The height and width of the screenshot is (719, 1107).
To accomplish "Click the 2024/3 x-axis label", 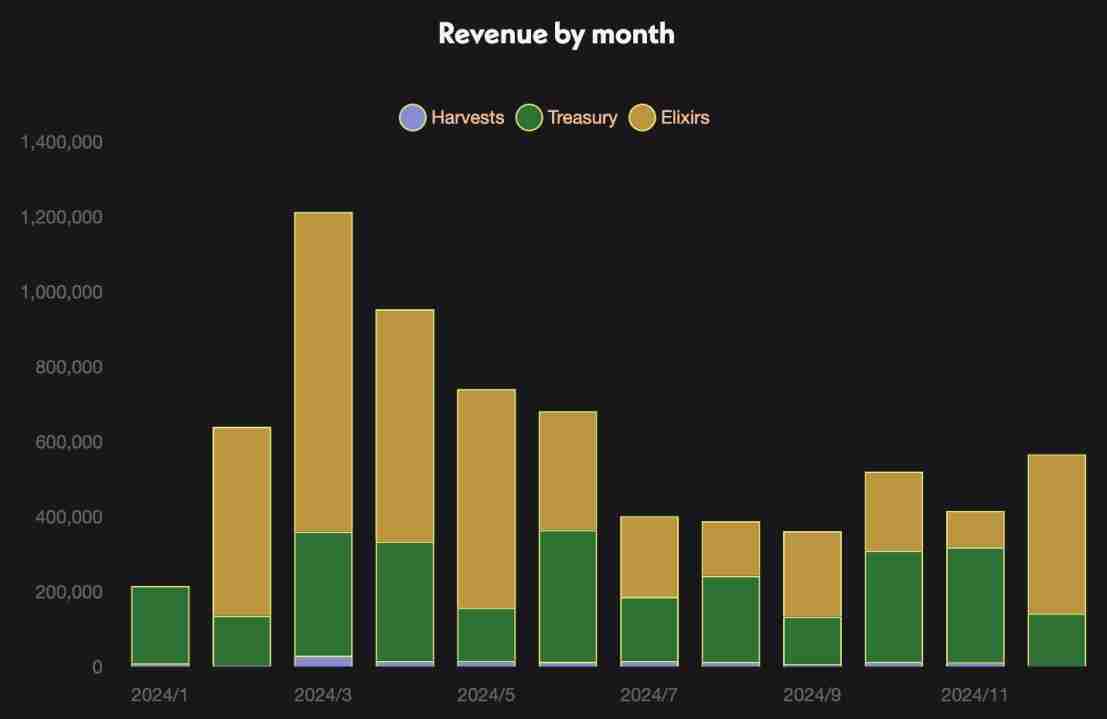I will pyautogui.click(x=323, y=695).
